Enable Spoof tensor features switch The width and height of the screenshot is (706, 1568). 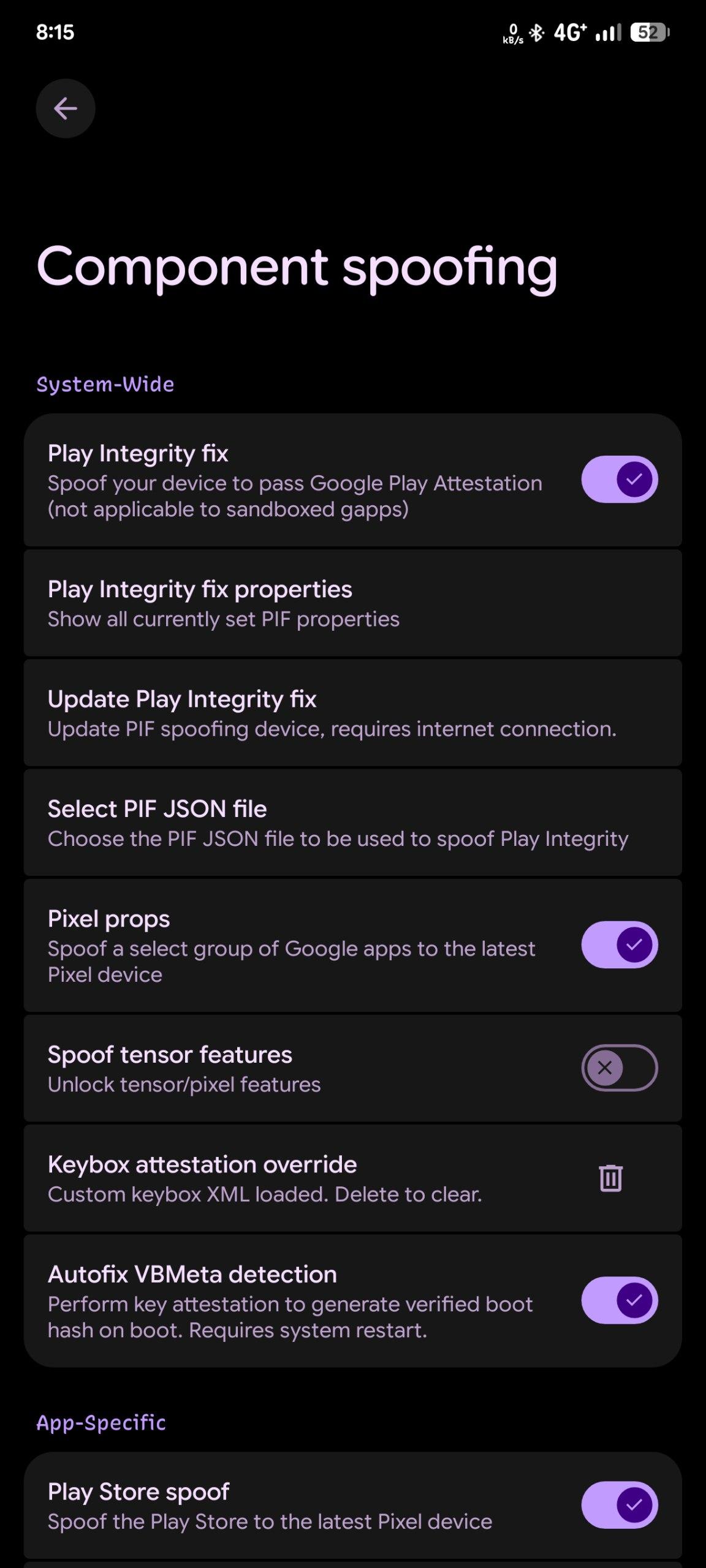[619, 1068]
